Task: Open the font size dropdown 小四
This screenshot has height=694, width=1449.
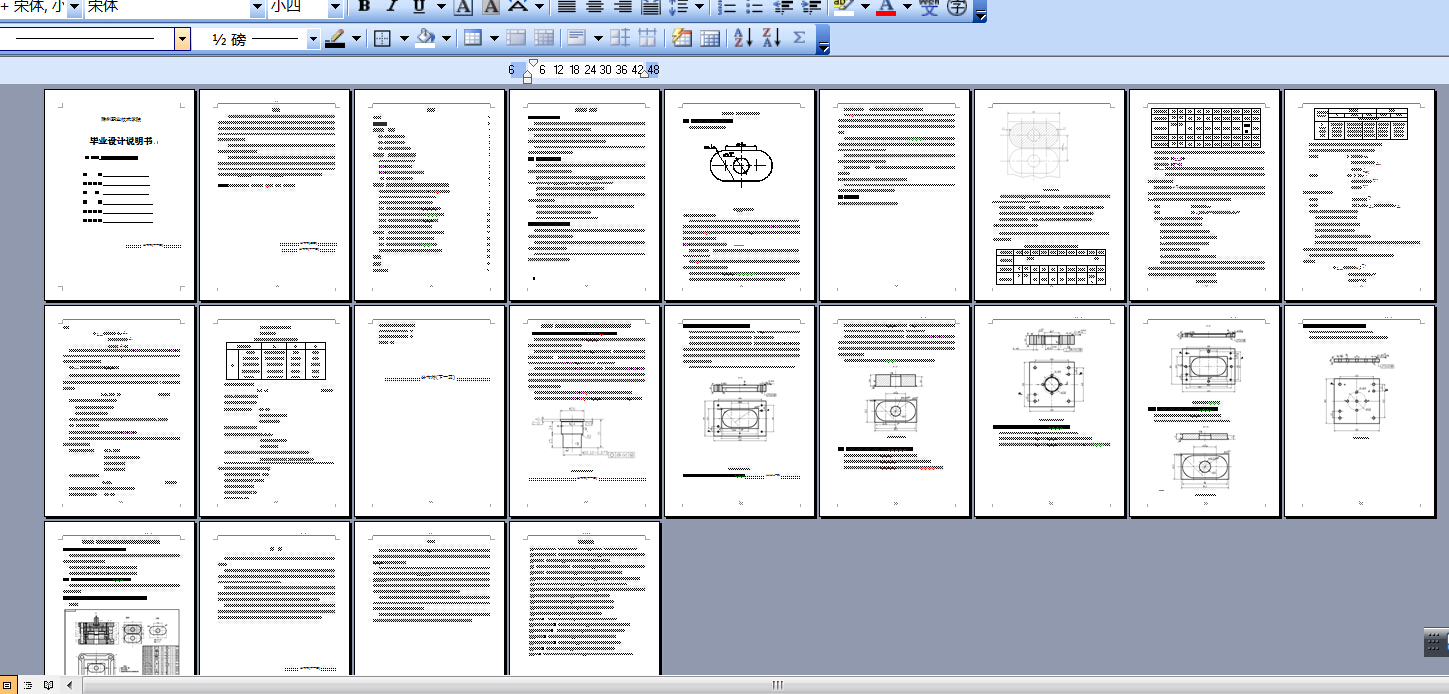Action: pyautogui.click(x=334, y=7)
